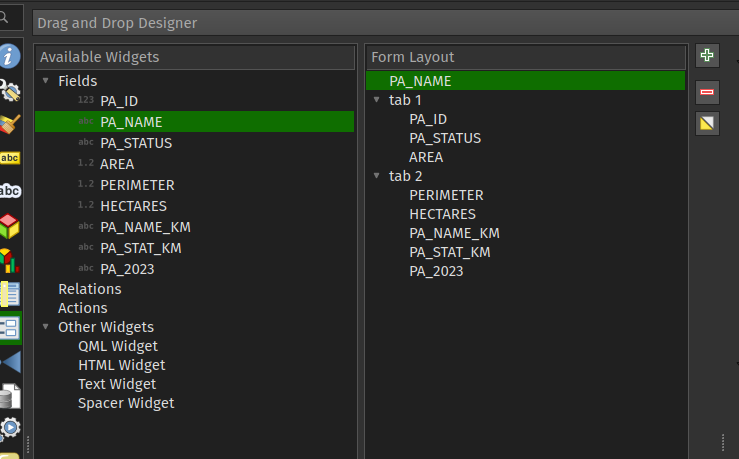Open the Joins arrow icon in sidebar
Screen dimensions: 739x459
pos(10,362)
